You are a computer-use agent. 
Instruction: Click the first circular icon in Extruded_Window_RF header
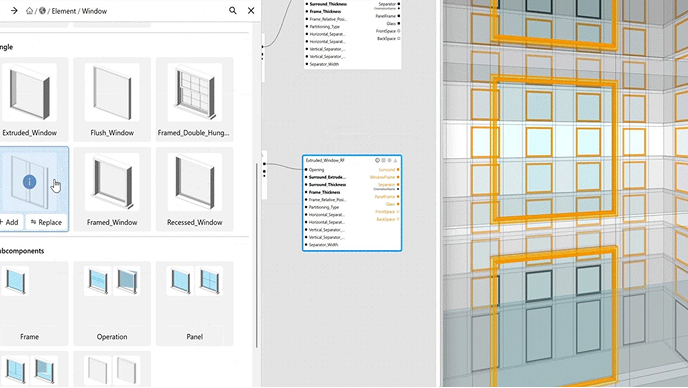click(377, 160)
